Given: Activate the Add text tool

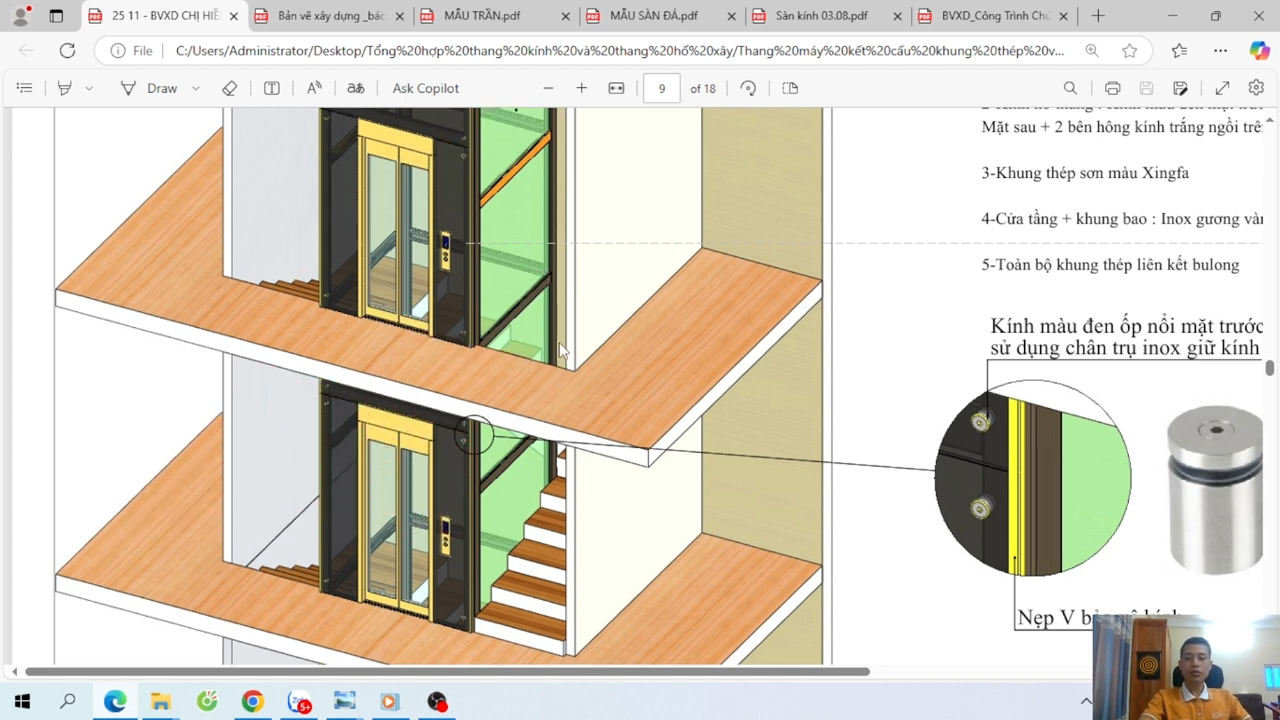Looking at the screenshot, I should pos(272,88).
